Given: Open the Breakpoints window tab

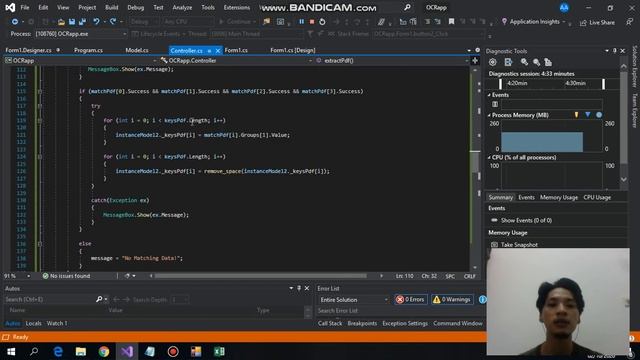Looking at the screenshot, I should (x=362, y=323).
